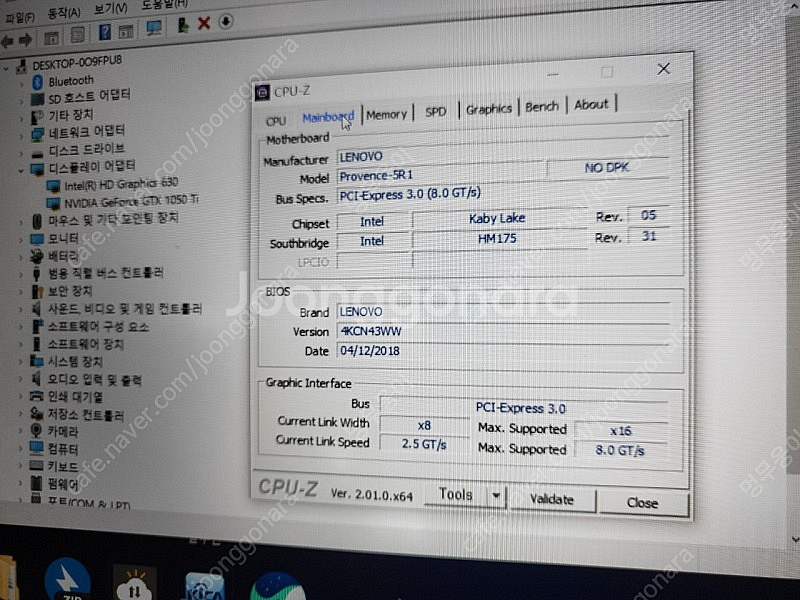This screenshot has width=800, height=600.
Task: Expand the 기타 장치 node
Action: coord(21,118)
